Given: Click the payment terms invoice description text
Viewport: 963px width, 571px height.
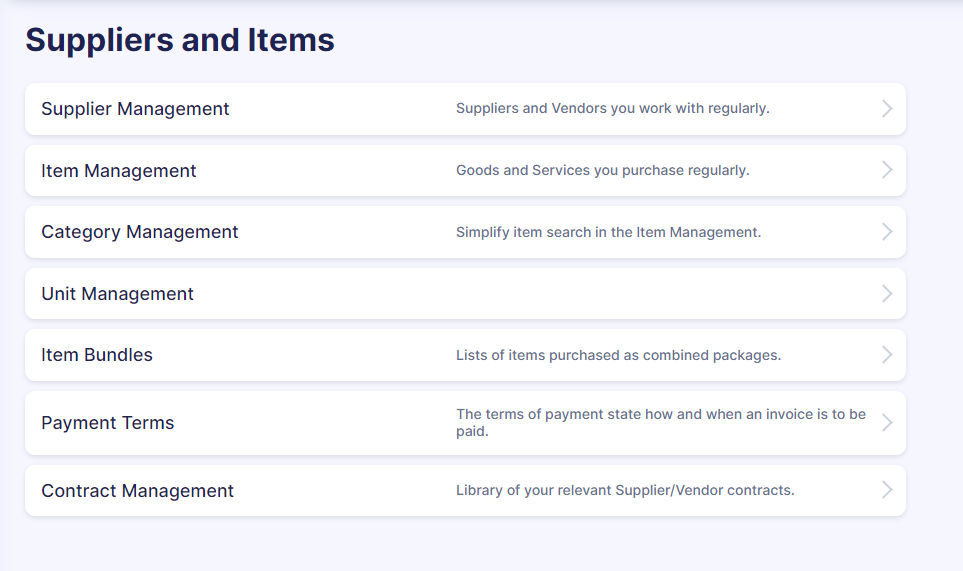Looking at the screenshot, I should click(661, 422).
